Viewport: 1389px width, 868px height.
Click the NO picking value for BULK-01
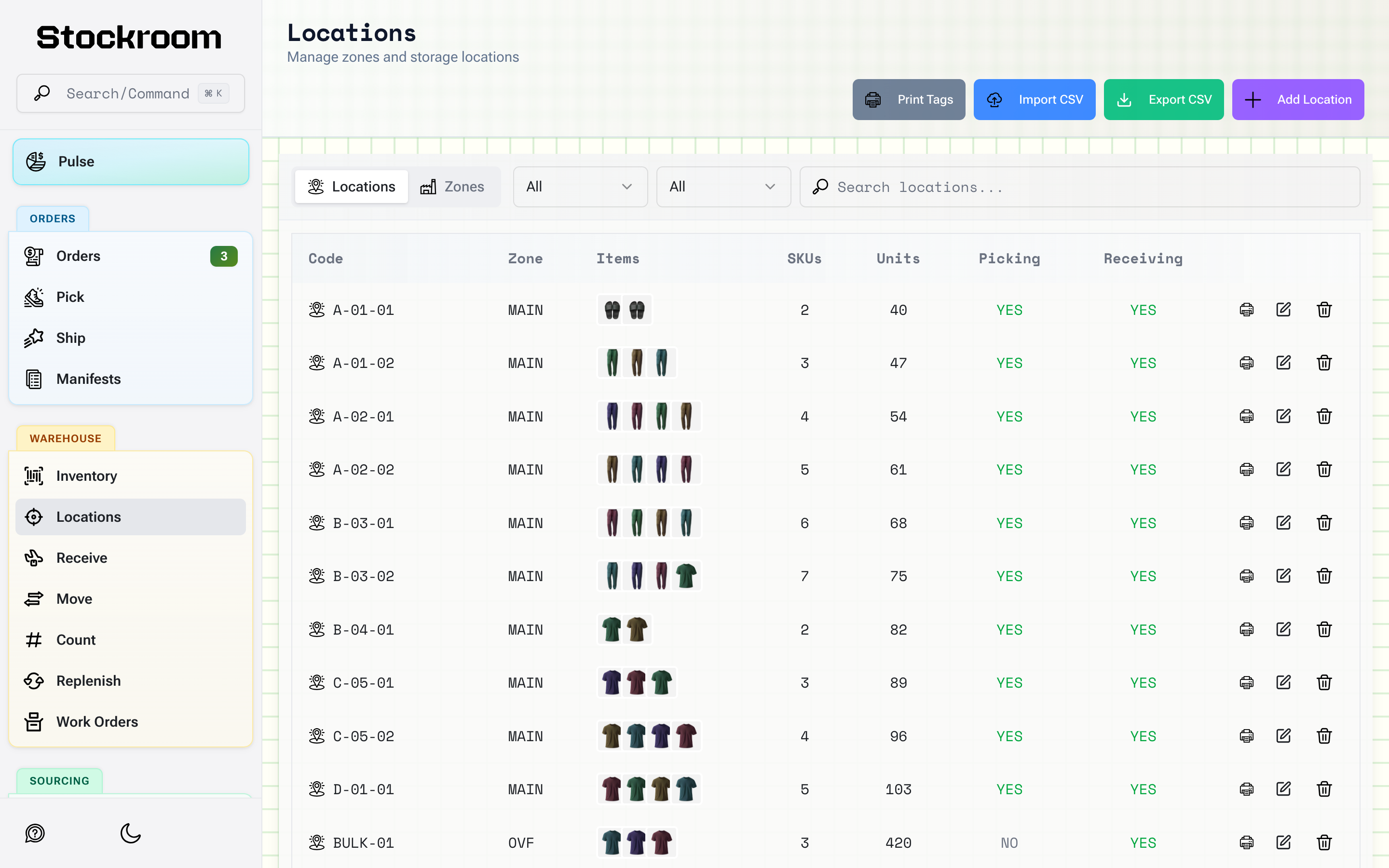click(1009, 843)
